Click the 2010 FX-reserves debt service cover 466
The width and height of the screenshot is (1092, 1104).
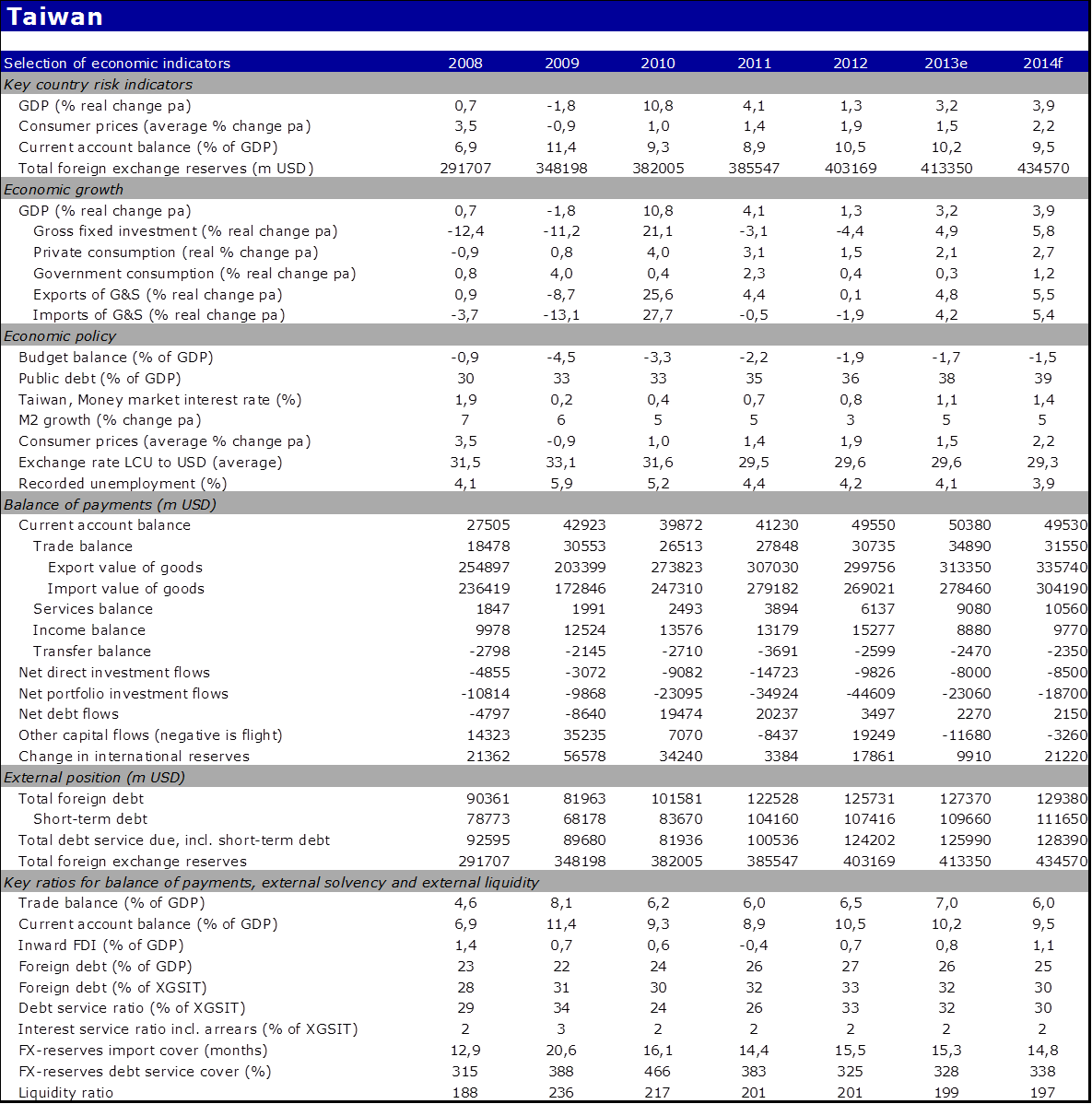point(658,1071)
